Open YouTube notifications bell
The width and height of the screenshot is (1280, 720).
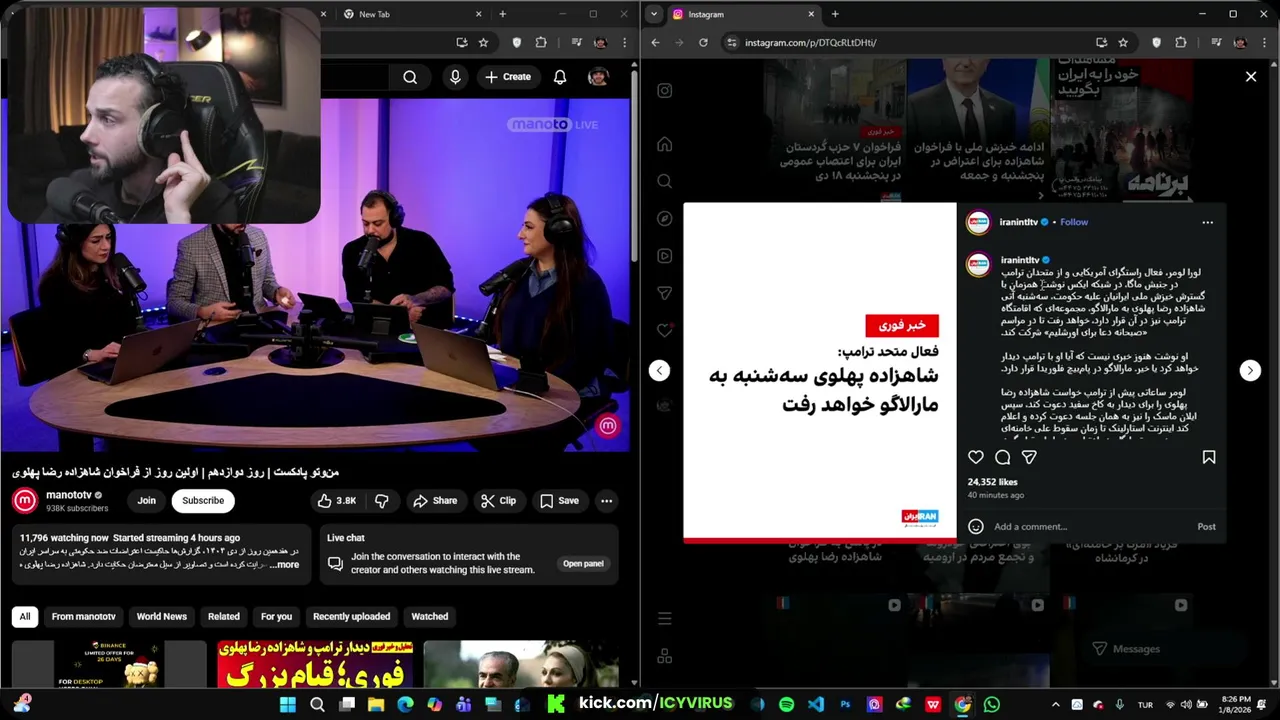pos(560,77)
